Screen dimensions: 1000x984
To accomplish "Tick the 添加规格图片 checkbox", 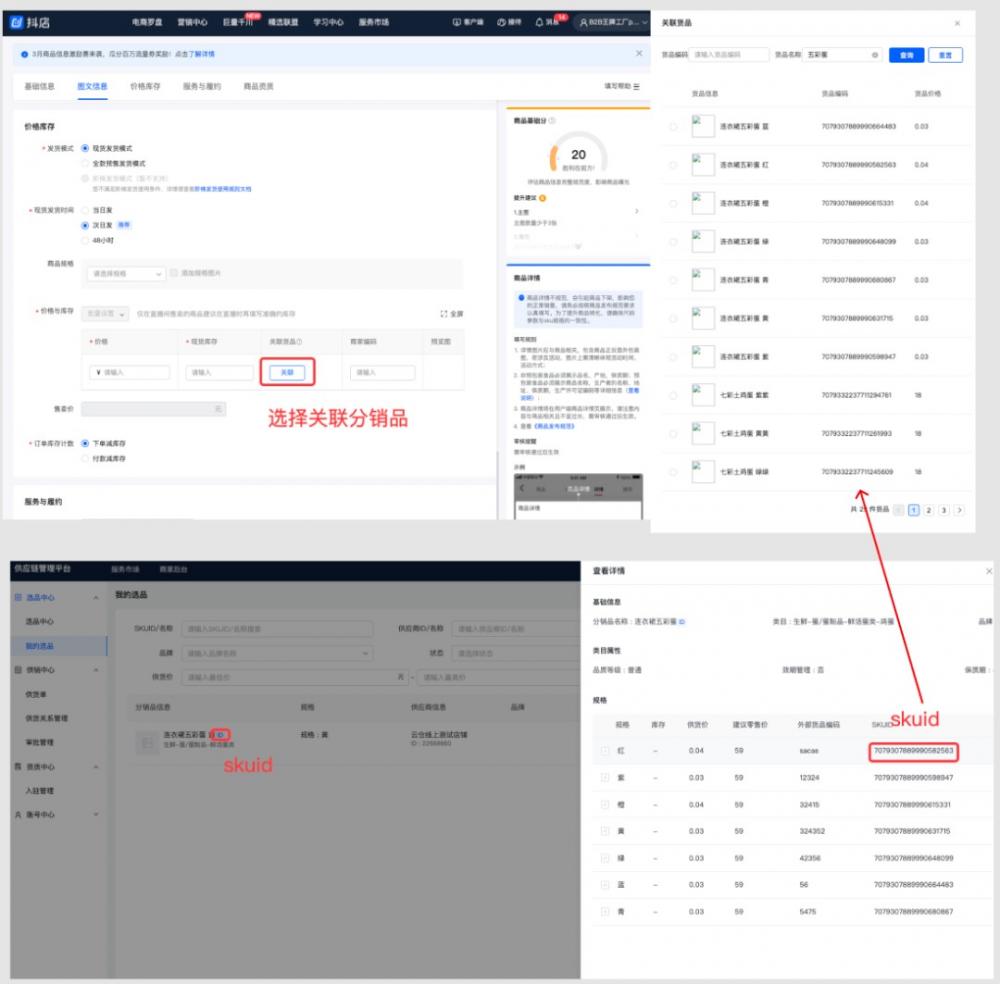I will click(x=173, y=273).
